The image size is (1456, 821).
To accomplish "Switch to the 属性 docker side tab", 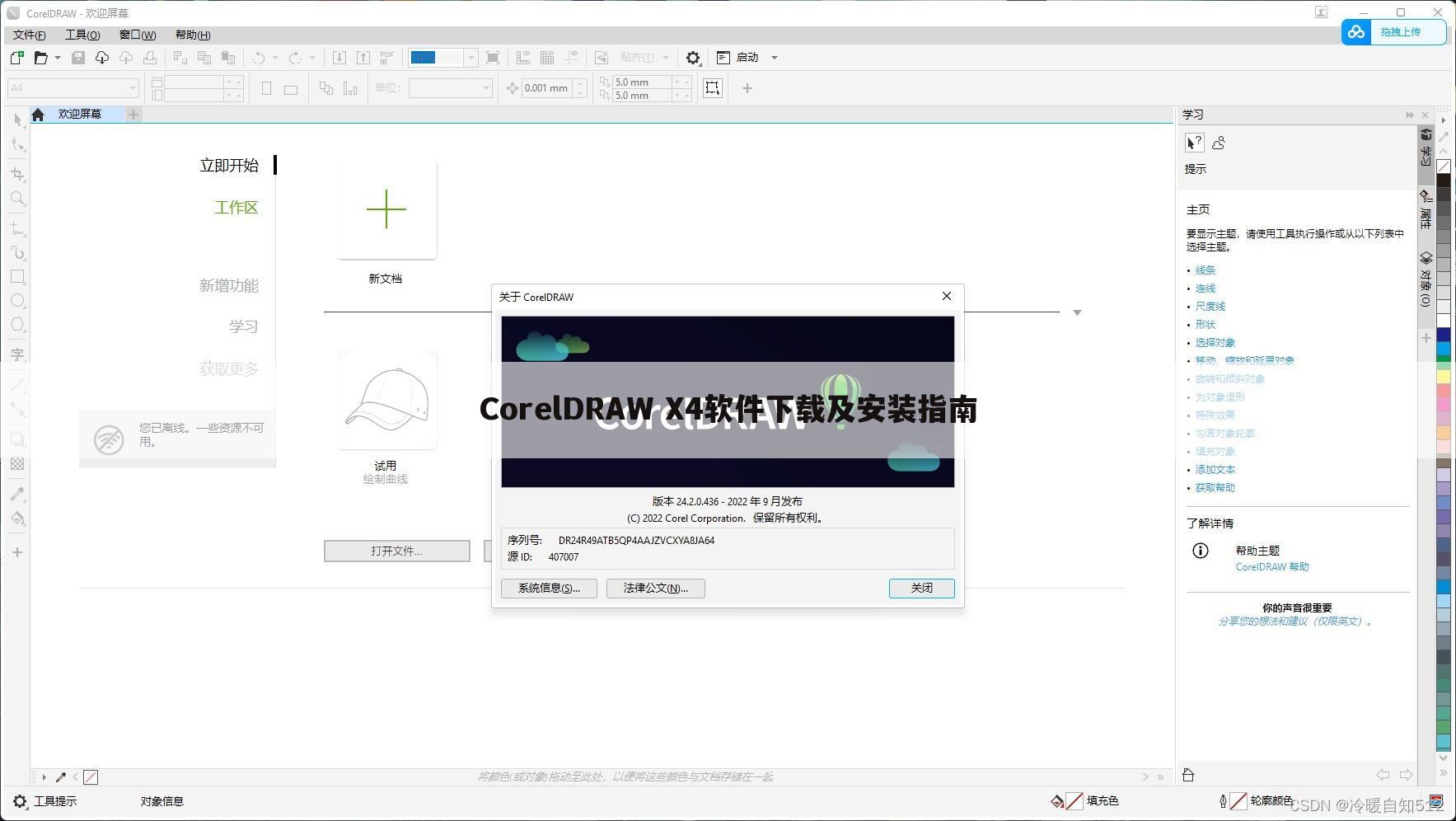I will pos(1426,210).
